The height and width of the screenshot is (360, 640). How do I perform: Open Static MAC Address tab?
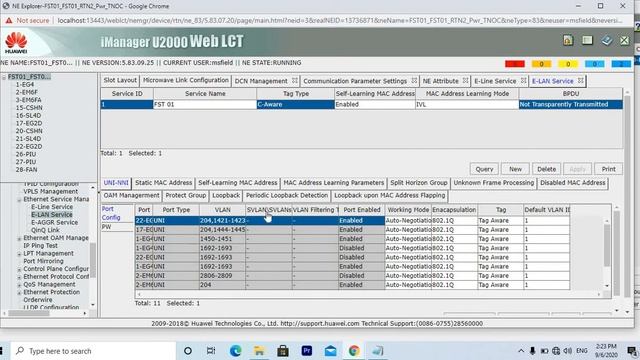(164, 183)
